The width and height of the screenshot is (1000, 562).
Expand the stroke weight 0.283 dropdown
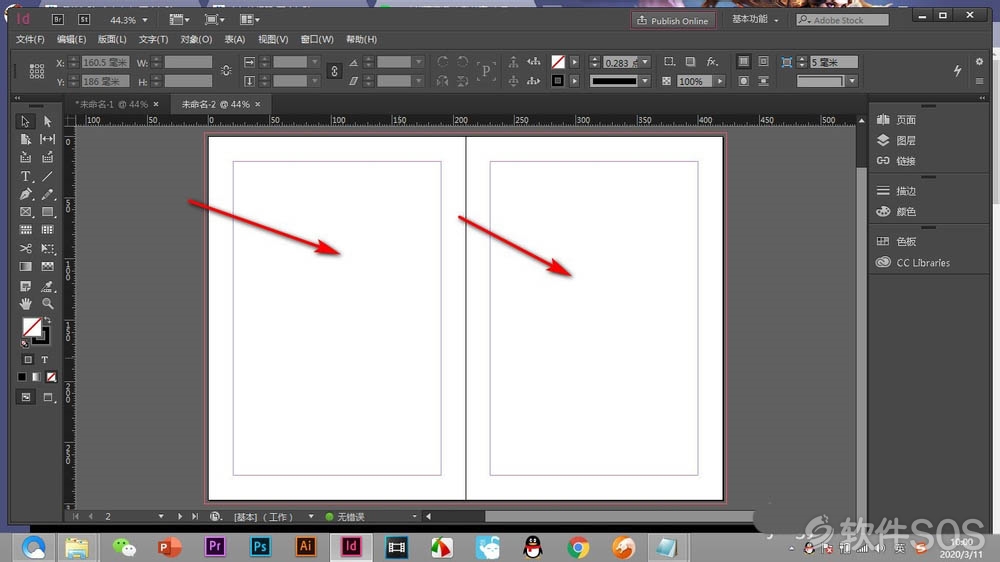click(645, 62)
